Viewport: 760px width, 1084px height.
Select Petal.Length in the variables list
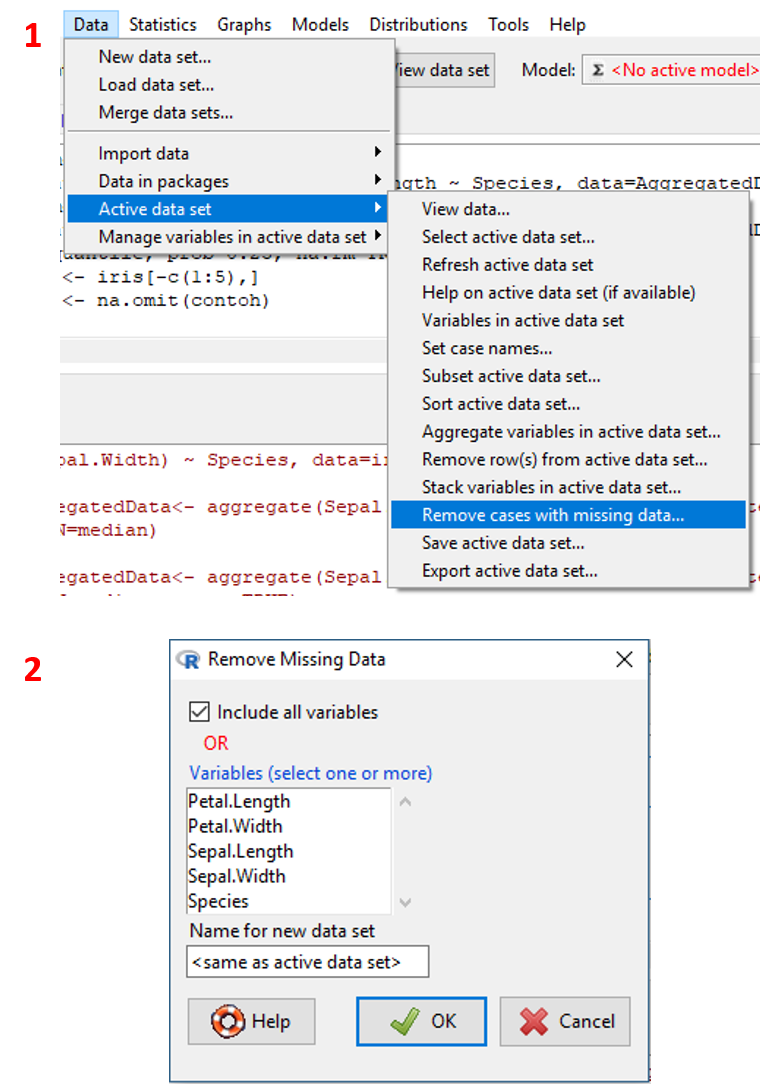pyautogui.click(x=239, y=801)
